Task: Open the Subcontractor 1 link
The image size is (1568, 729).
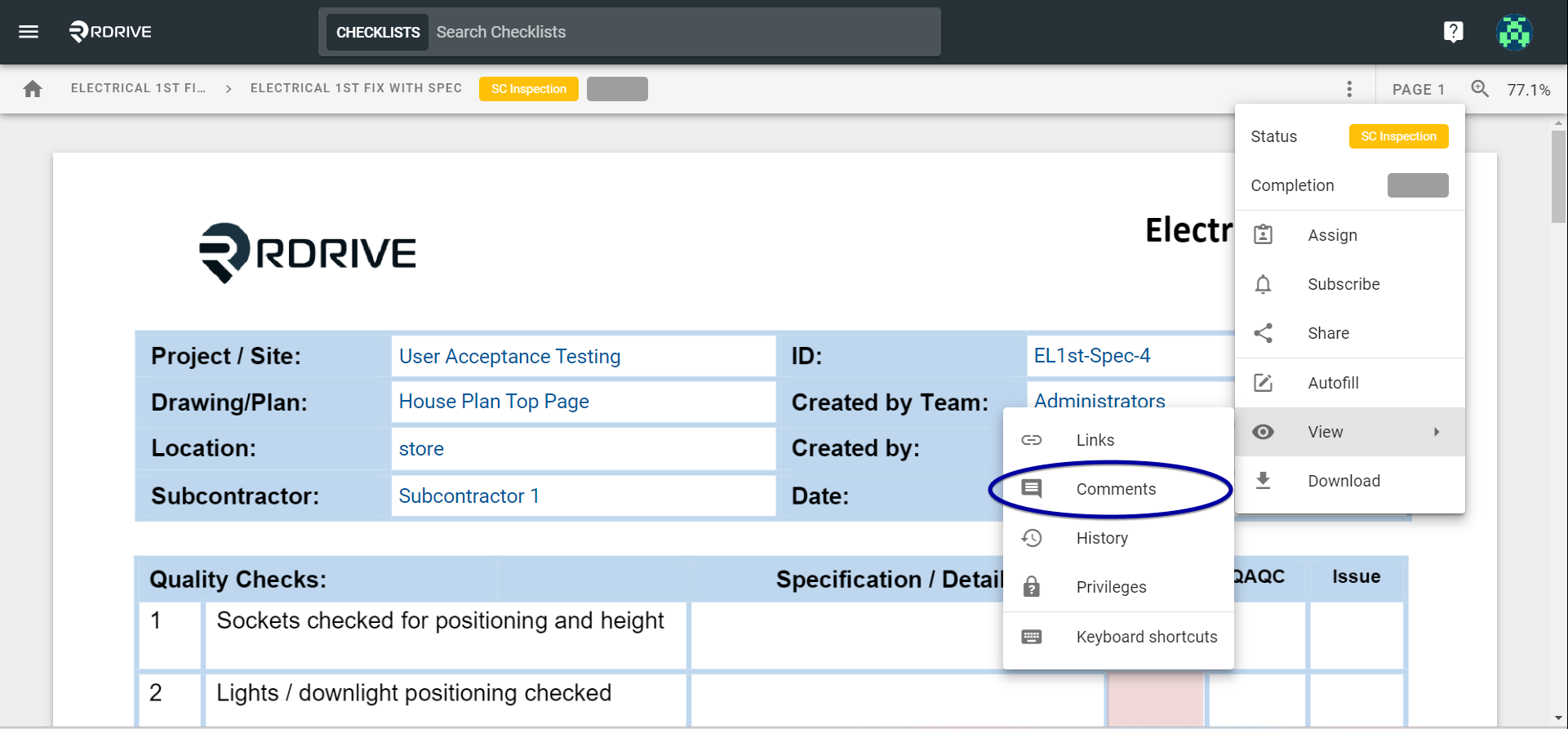Action: (469, 496)
